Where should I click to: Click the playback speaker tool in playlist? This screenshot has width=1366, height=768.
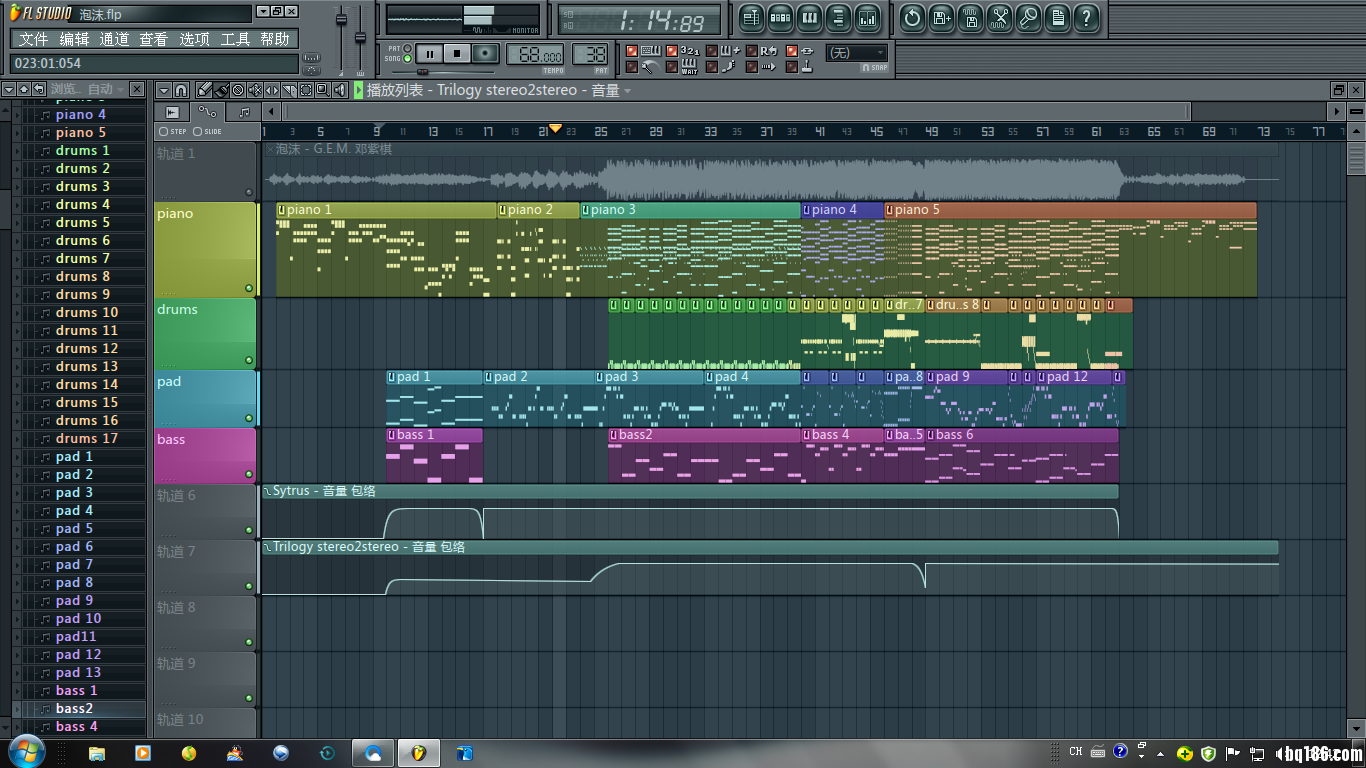point(339,90)
